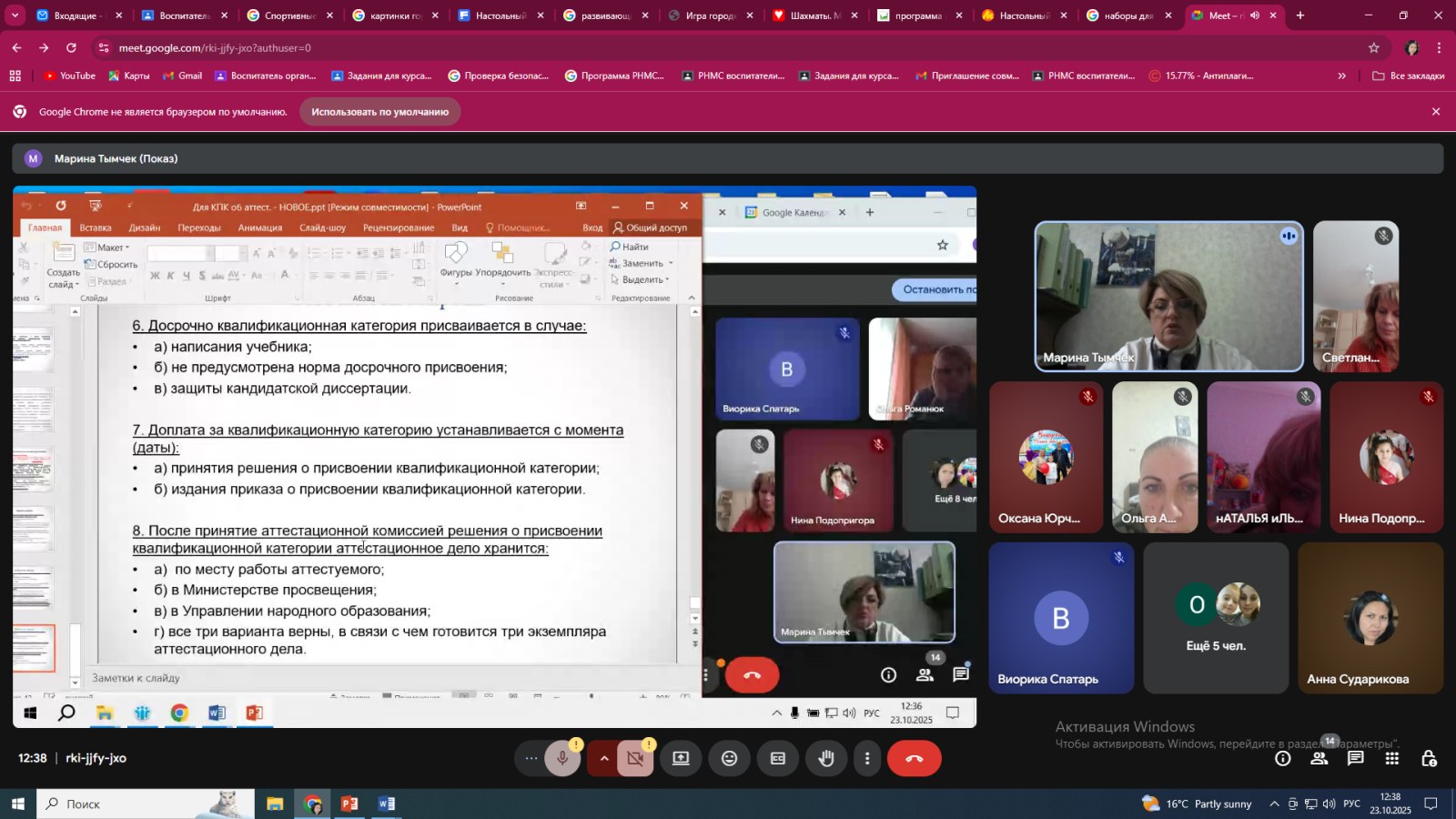The width and height of the screenshot is (1456, 819).
Task: Open the meeting details info icon
Action: [1283, 759]
